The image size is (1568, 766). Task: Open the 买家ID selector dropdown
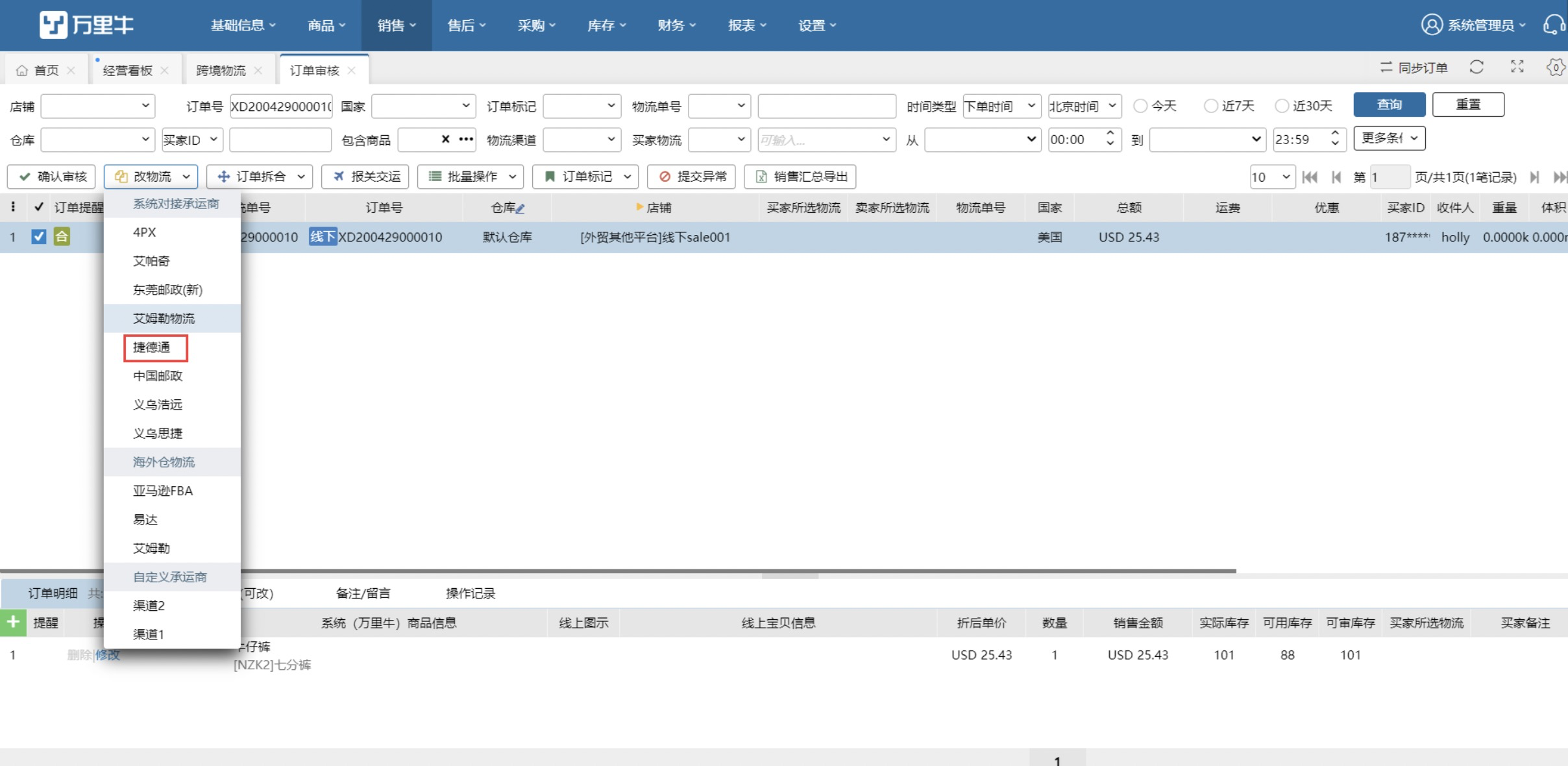[x=192, y=140]
